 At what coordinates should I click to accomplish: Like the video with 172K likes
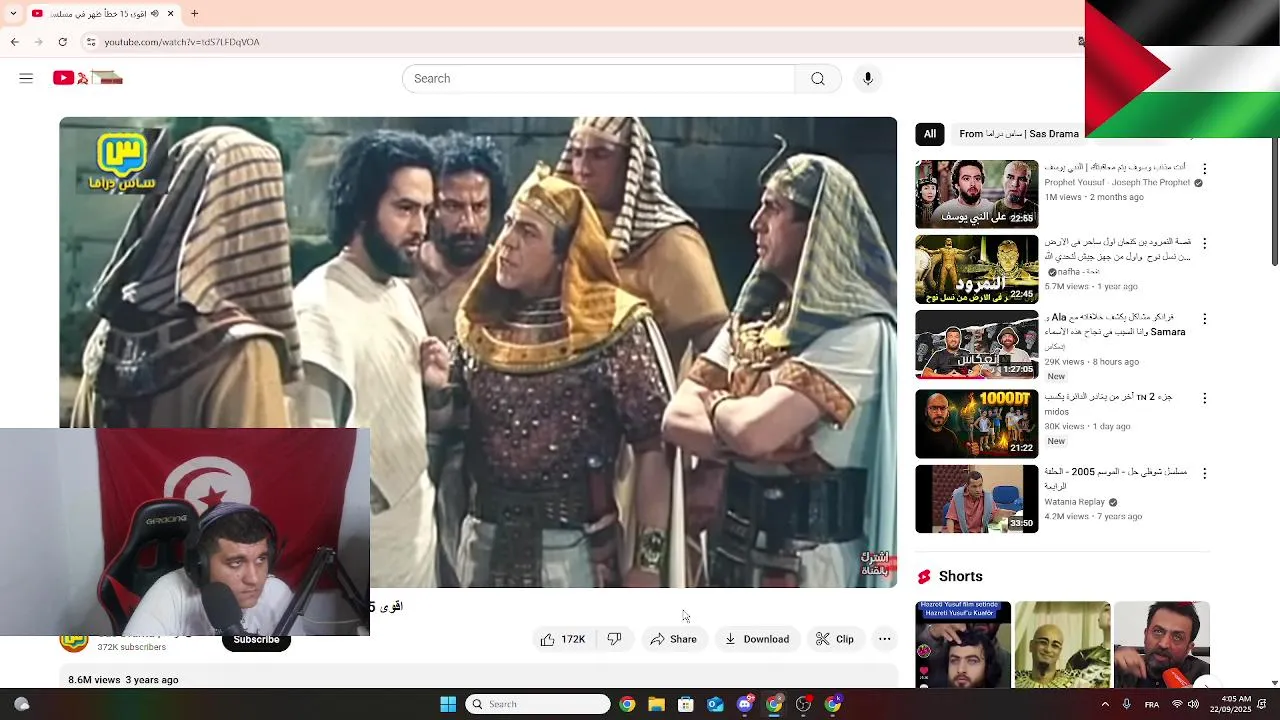click(564, 639)
